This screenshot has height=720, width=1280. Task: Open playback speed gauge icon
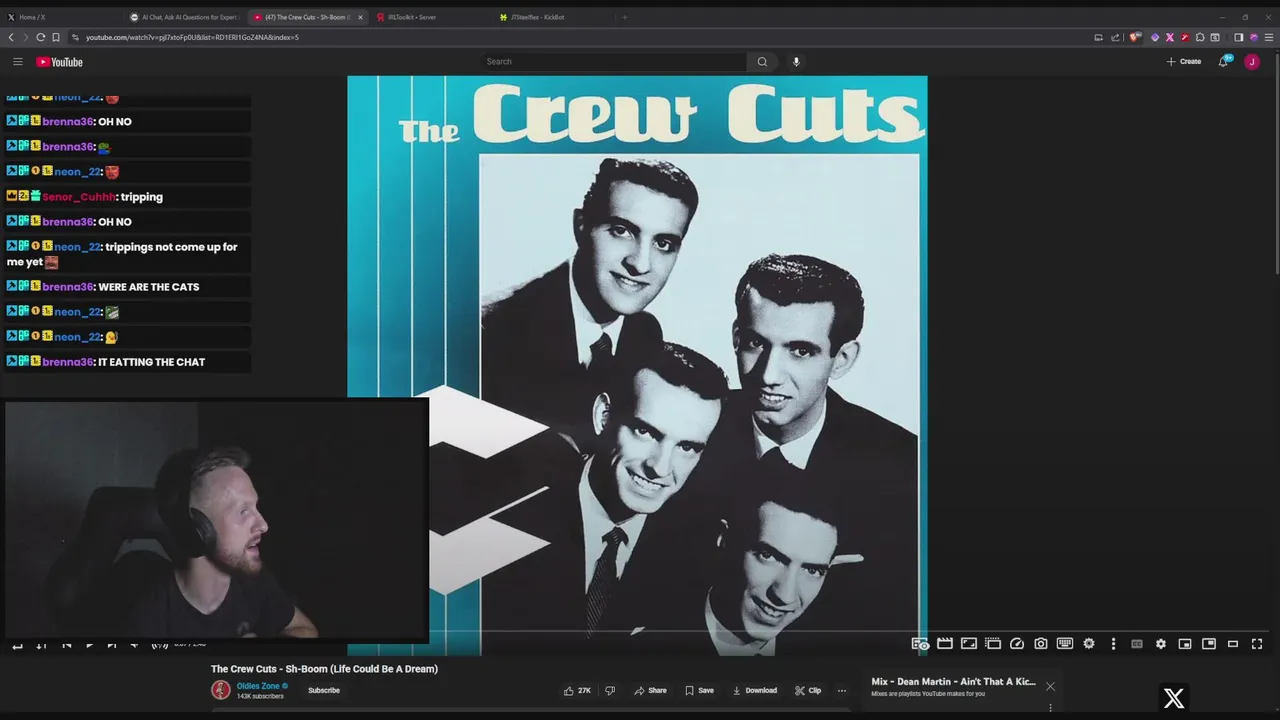click(x=1017, y=644)
